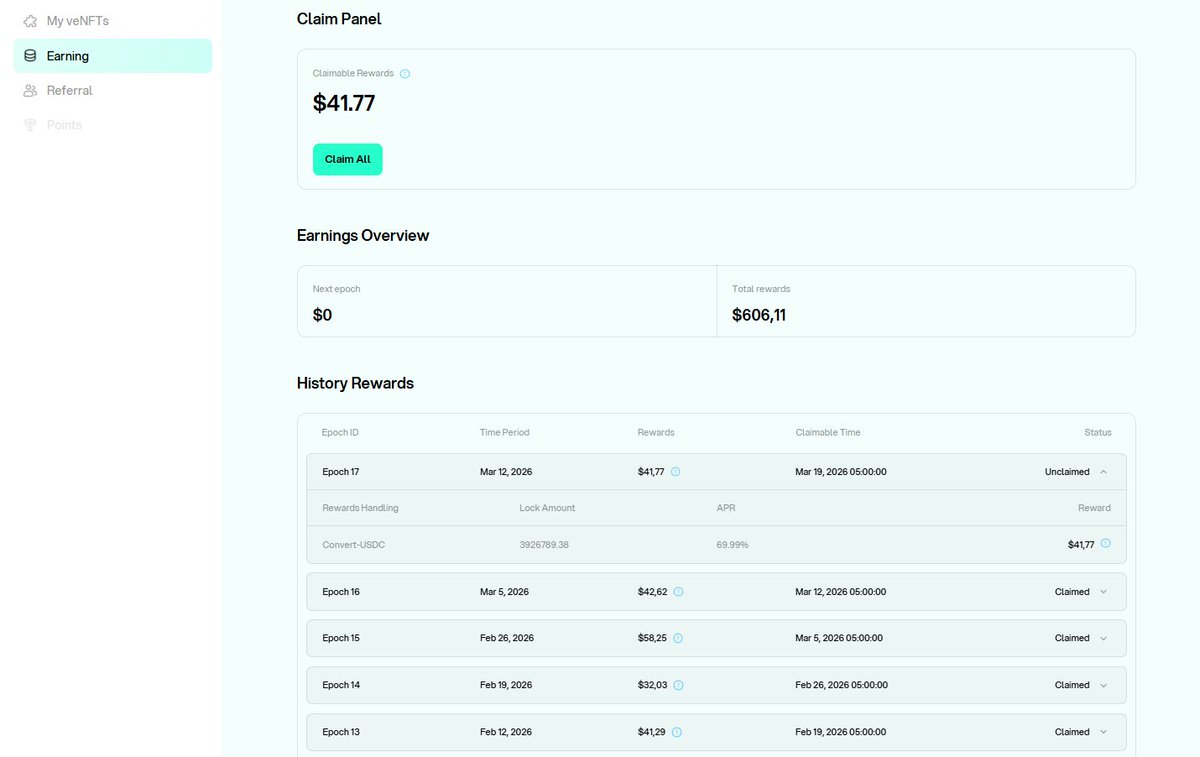The width and height of the screenshot is (1200, 757).
Task: Click the Epoch 16 label
Action: click(x=341, y=592)
